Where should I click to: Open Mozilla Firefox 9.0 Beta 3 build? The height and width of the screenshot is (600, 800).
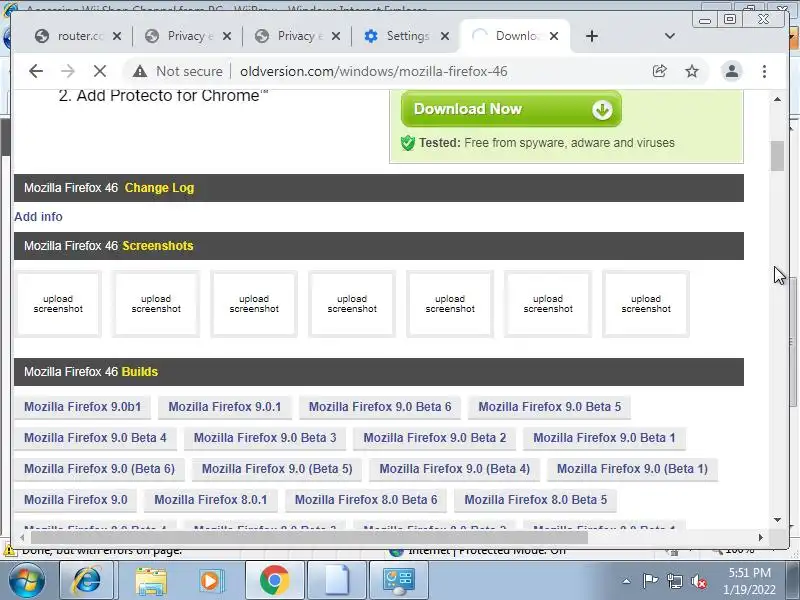pos(265,438)
